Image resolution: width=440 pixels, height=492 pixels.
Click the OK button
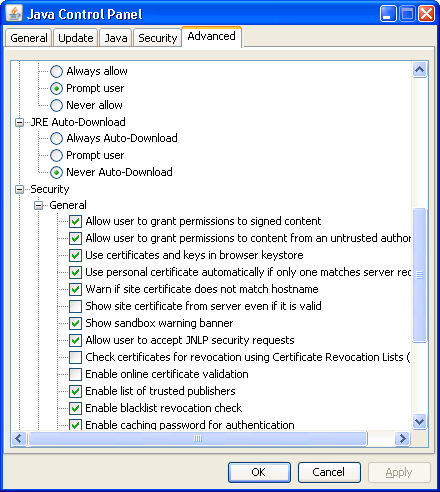[x=259, y=472]
